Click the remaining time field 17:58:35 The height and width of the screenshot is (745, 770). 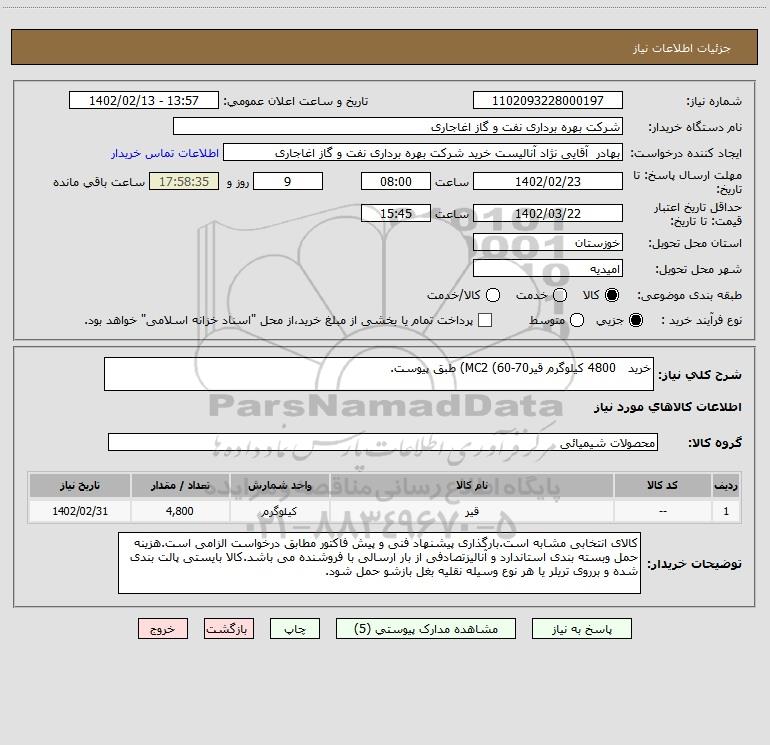tap(184, 182)
